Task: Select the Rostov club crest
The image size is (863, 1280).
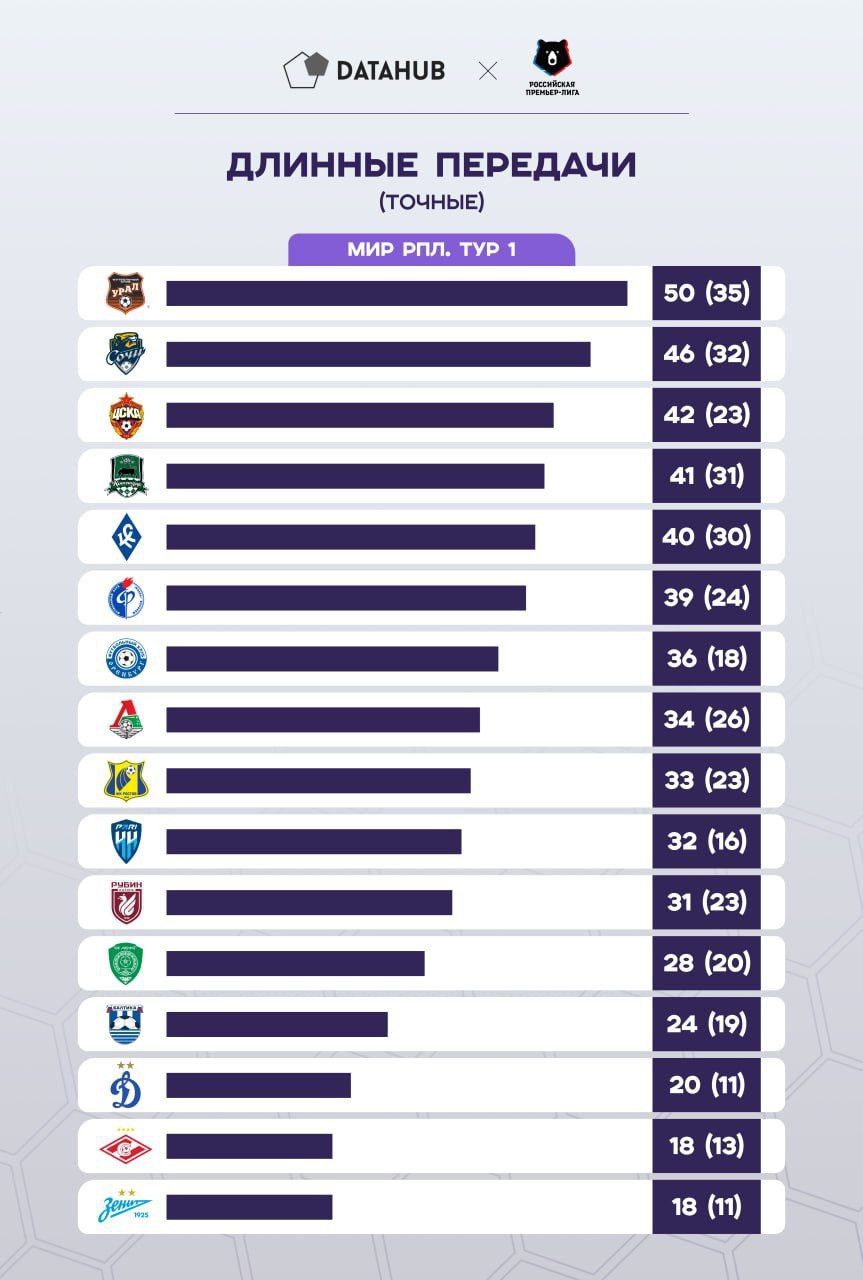Action: coord(126,780)
